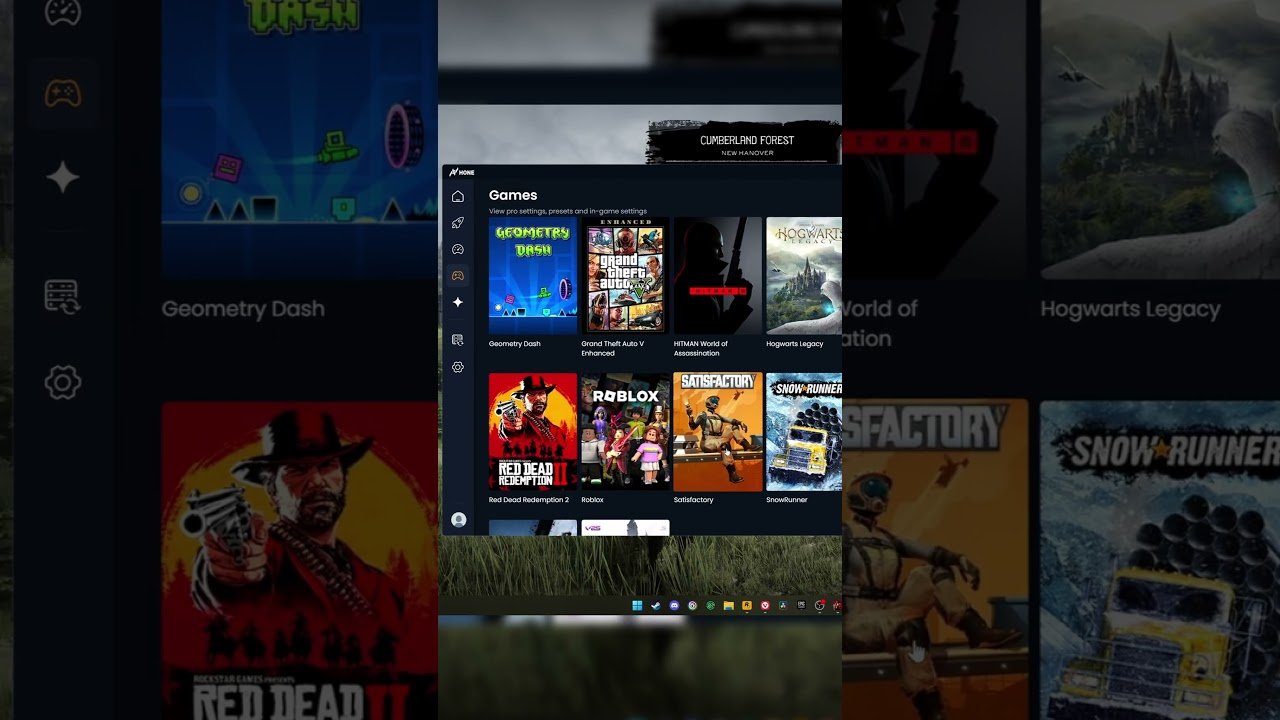Select the Grand Theft Auto V Enhanced cover
This screenshot has width=1280, height=720.
pos(625,275)
